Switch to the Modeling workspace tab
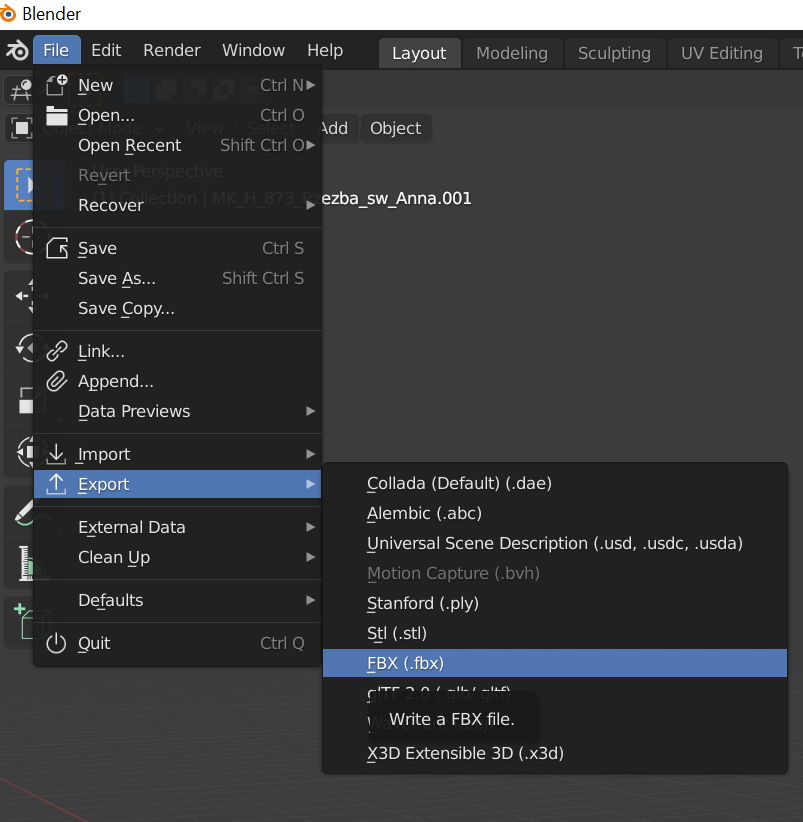Image resolution: width=803 pixels, height=822 pixels. pos(512,53)
